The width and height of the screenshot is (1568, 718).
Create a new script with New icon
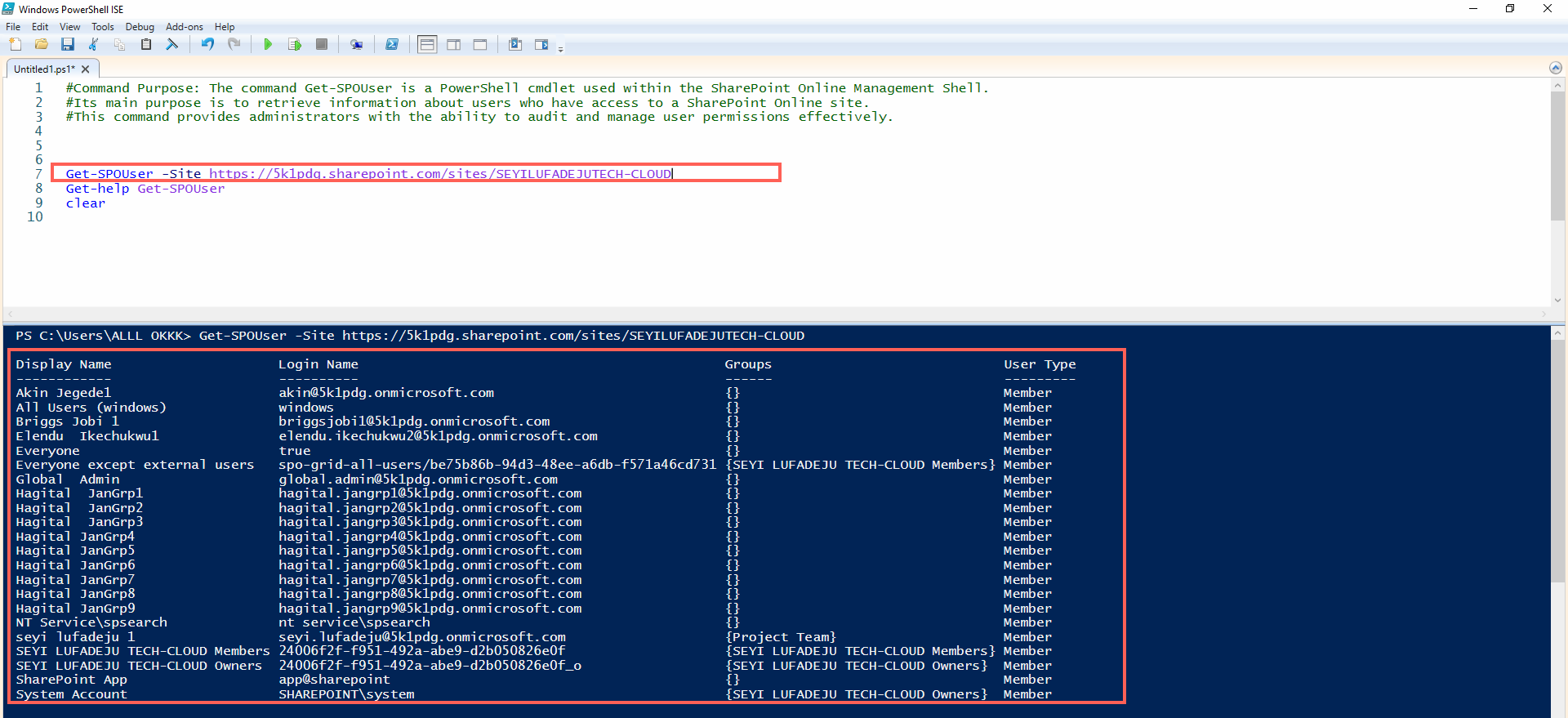pyautogui.click(x=15, y=44)
